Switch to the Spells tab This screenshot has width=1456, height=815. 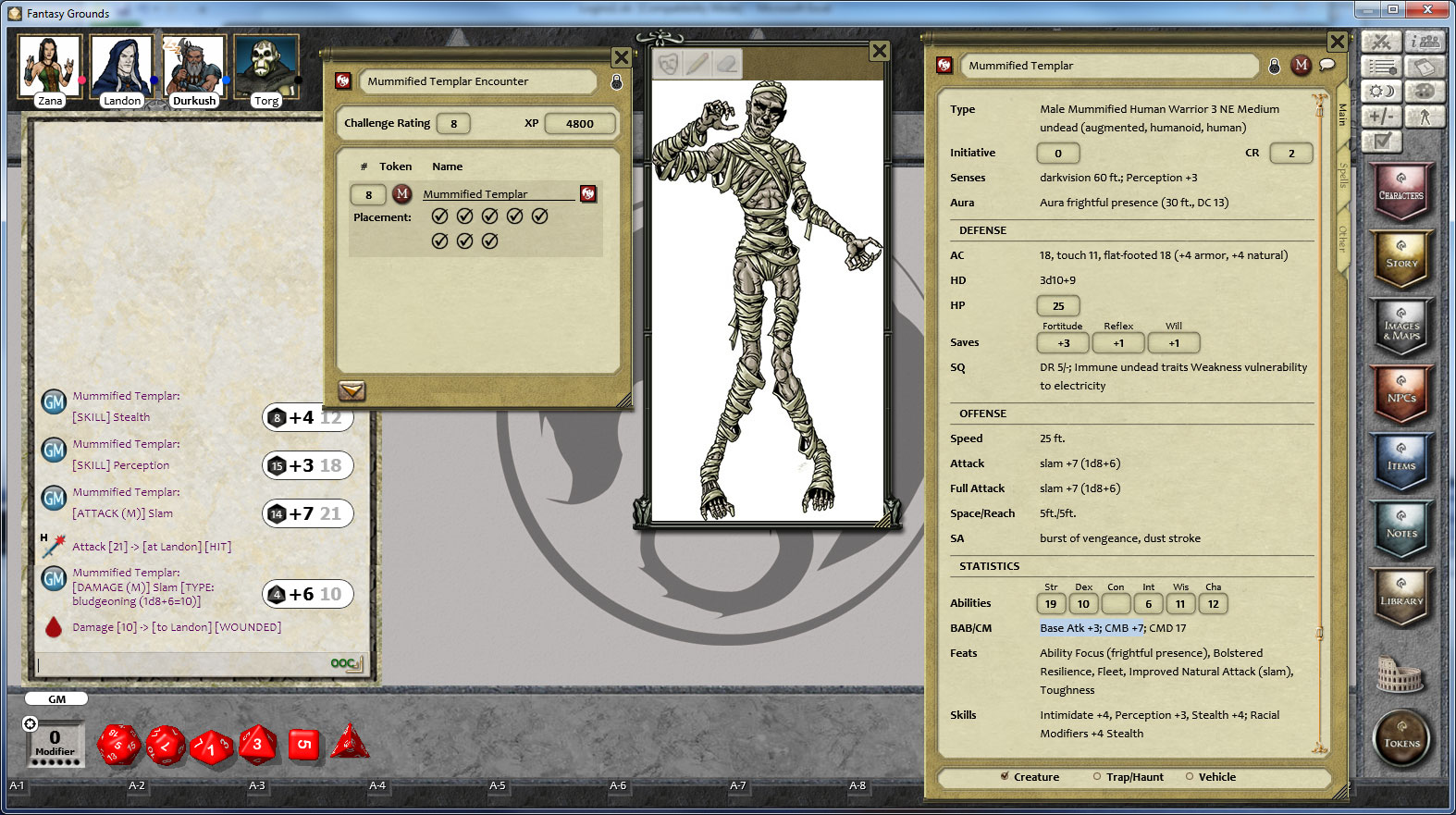pyautogui.click(x=1342, y=175)
